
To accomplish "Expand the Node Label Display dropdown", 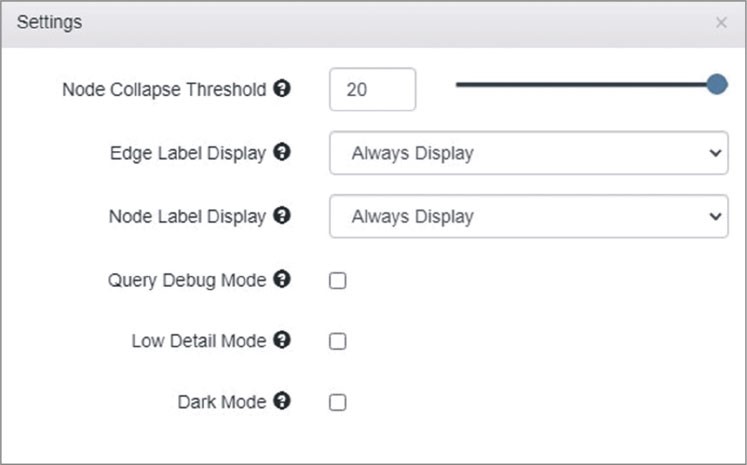I will pos(528,216).
